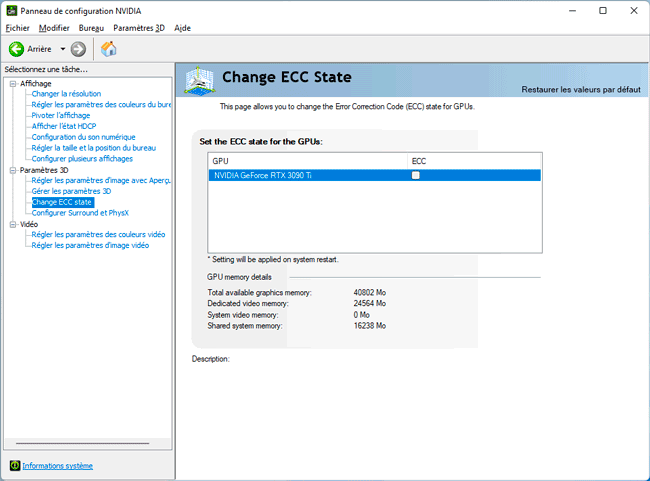Image resolution: width=650 pixels, height=481 pixels.
Task: Click Restaurer les valeurs par défaut
Action: (x=581, y=90)
